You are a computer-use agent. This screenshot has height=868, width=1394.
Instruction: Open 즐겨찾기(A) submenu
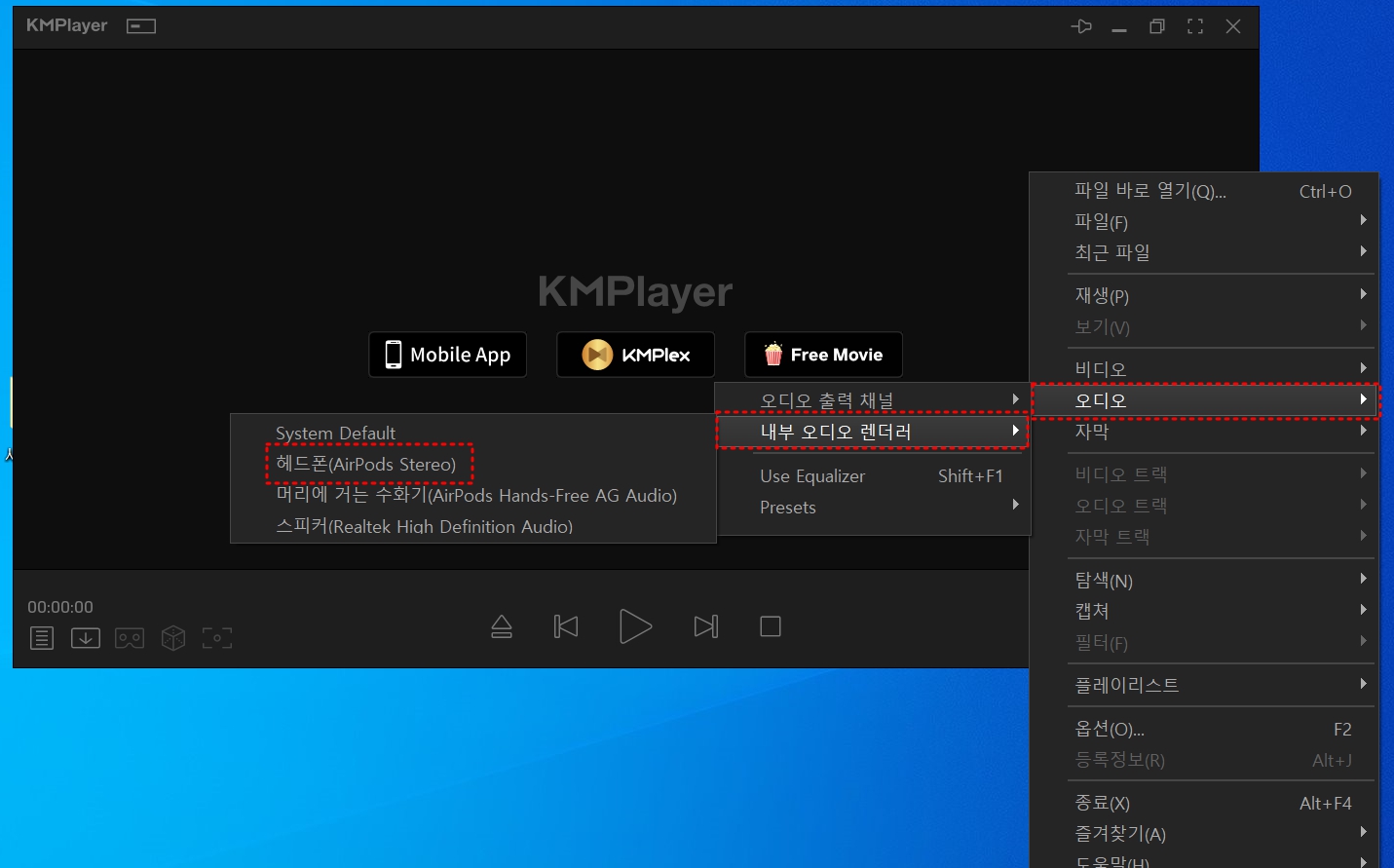(1203, 834)
